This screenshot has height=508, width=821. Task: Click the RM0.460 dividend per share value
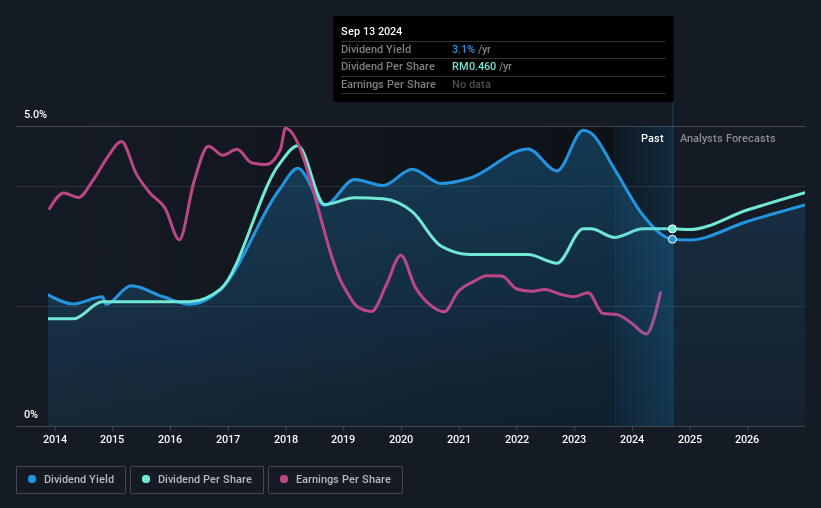474,67
